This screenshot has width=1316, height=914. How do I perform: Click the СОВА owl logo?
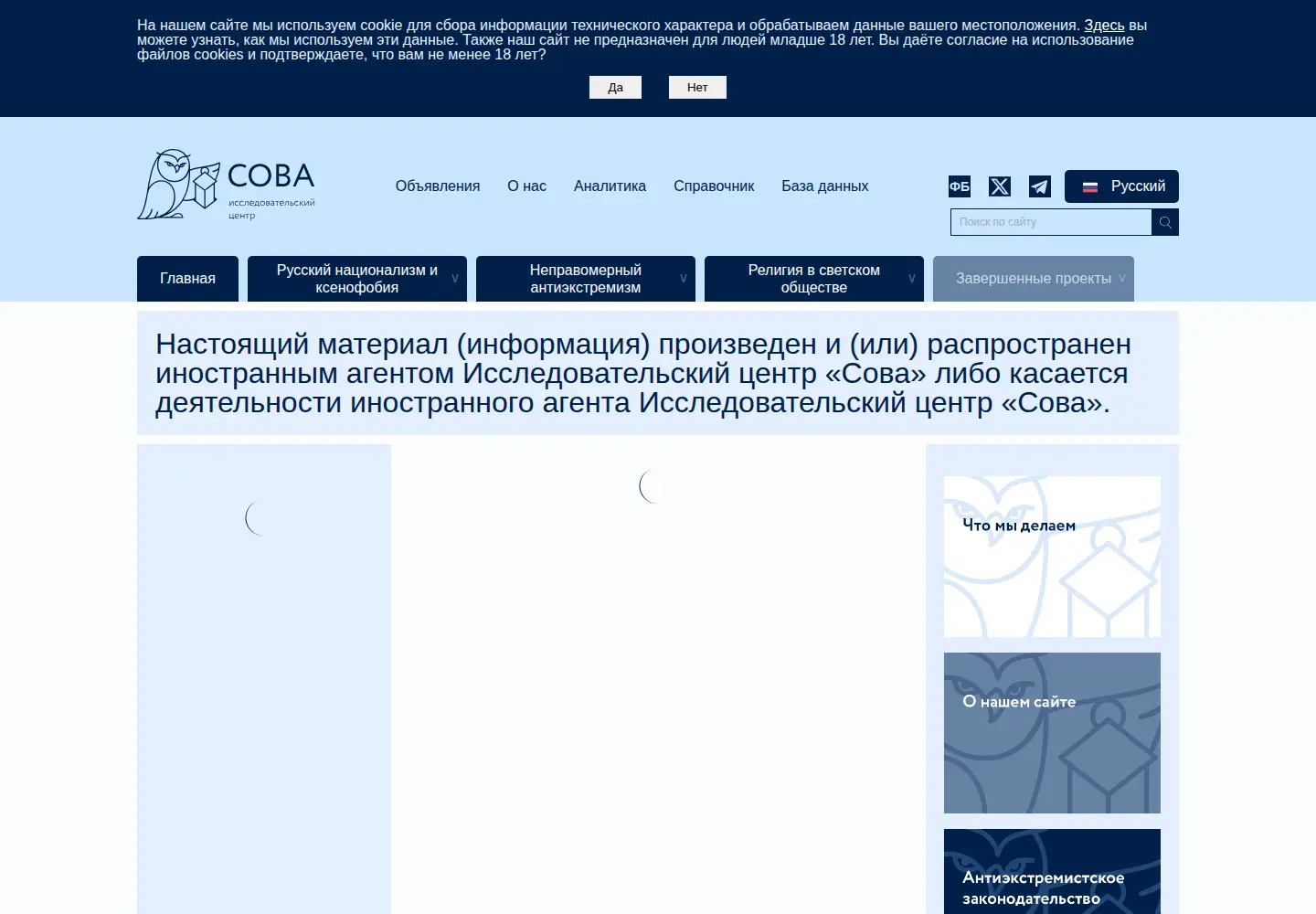pyautogui.click(x=226, y=185)
